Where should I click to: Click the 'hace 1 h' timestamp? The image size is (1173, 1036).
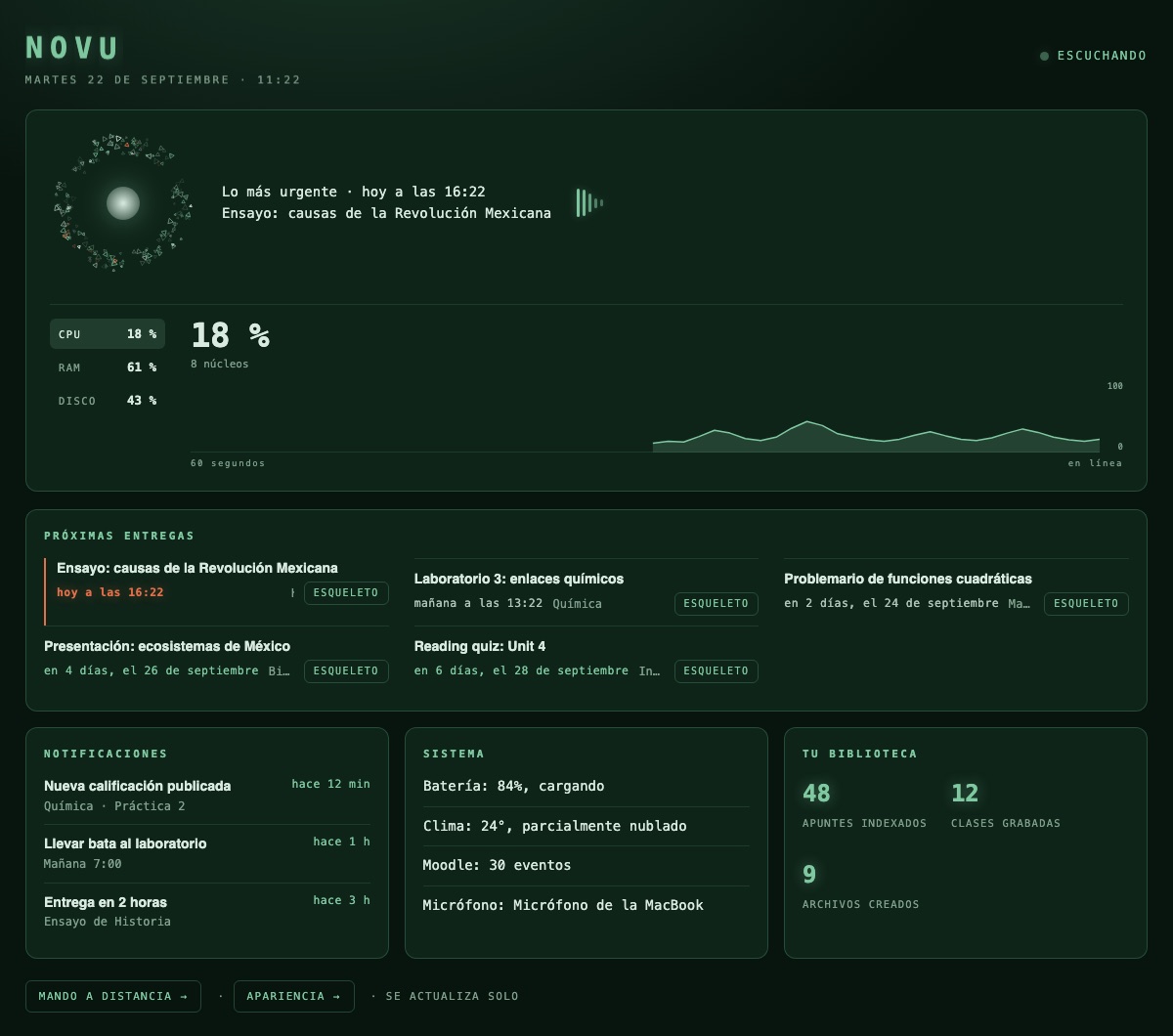coord(342,842)
